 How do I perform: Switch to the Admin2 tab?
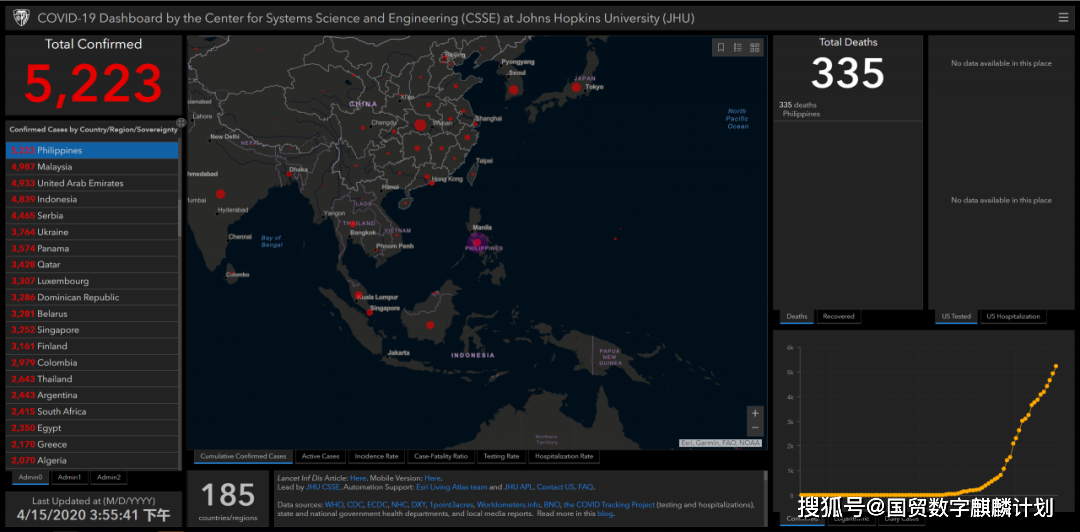tap(108, 477)
